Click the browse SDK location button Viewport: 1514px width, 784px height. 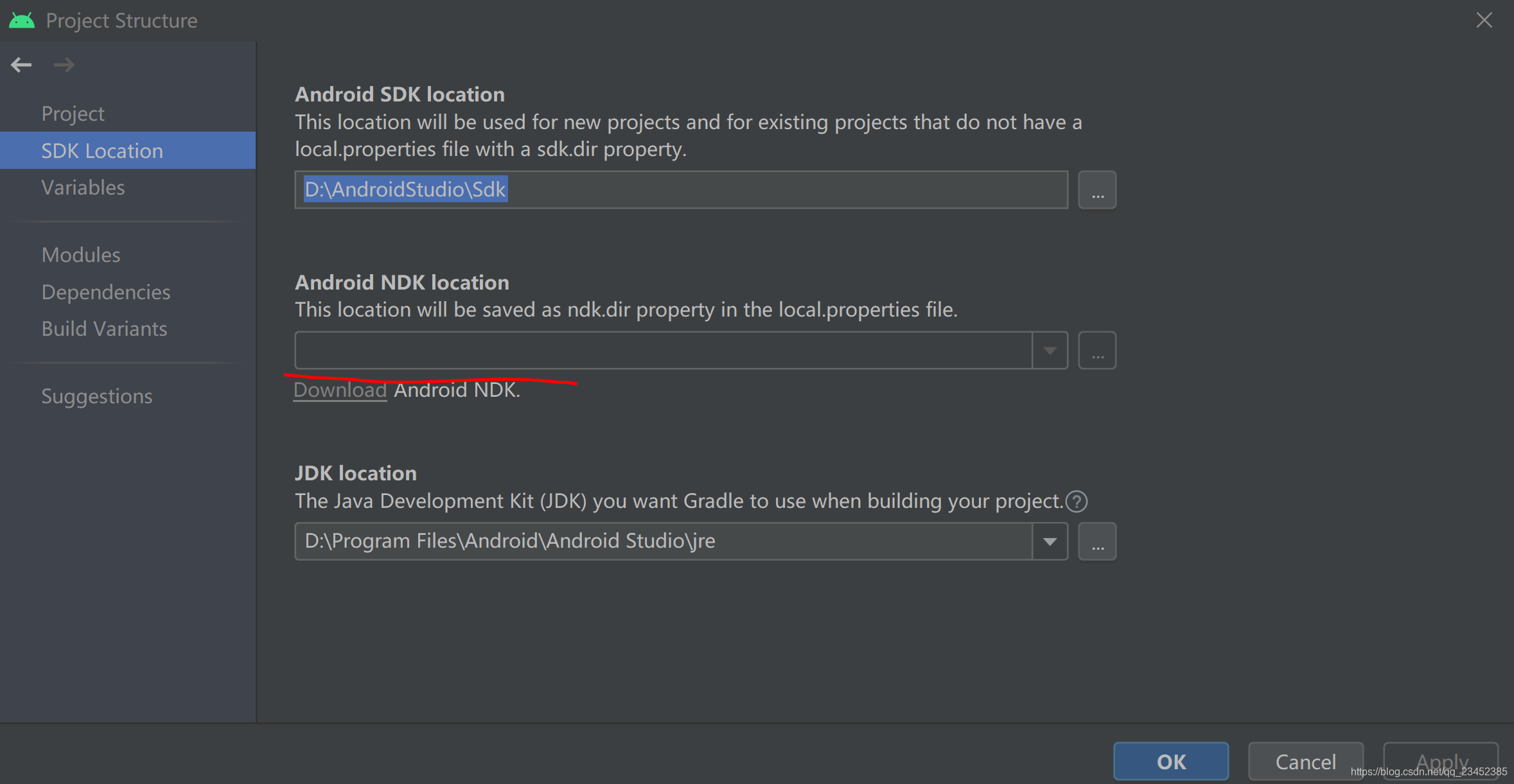click(x=1097, y=190)
